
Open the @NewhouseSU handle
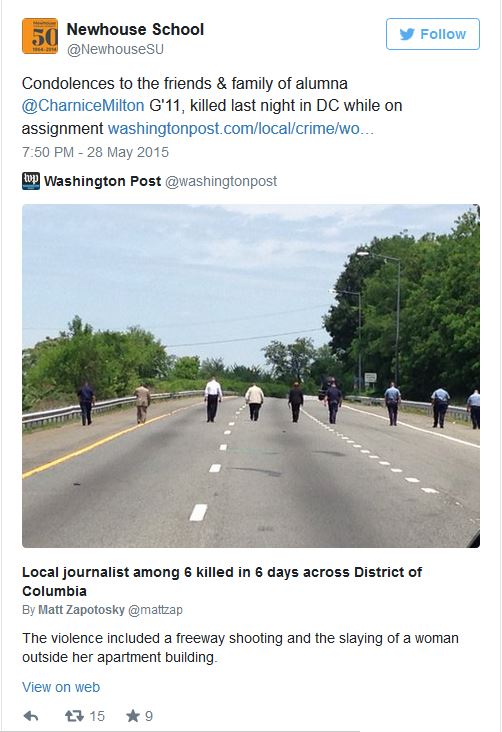[115, 49]
